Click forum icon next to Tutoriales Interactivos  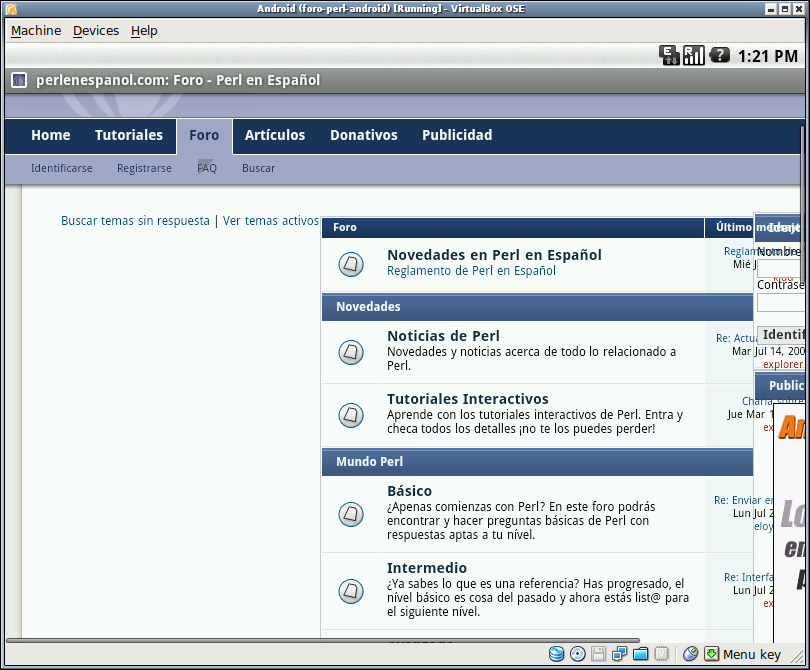pos(351,415)
